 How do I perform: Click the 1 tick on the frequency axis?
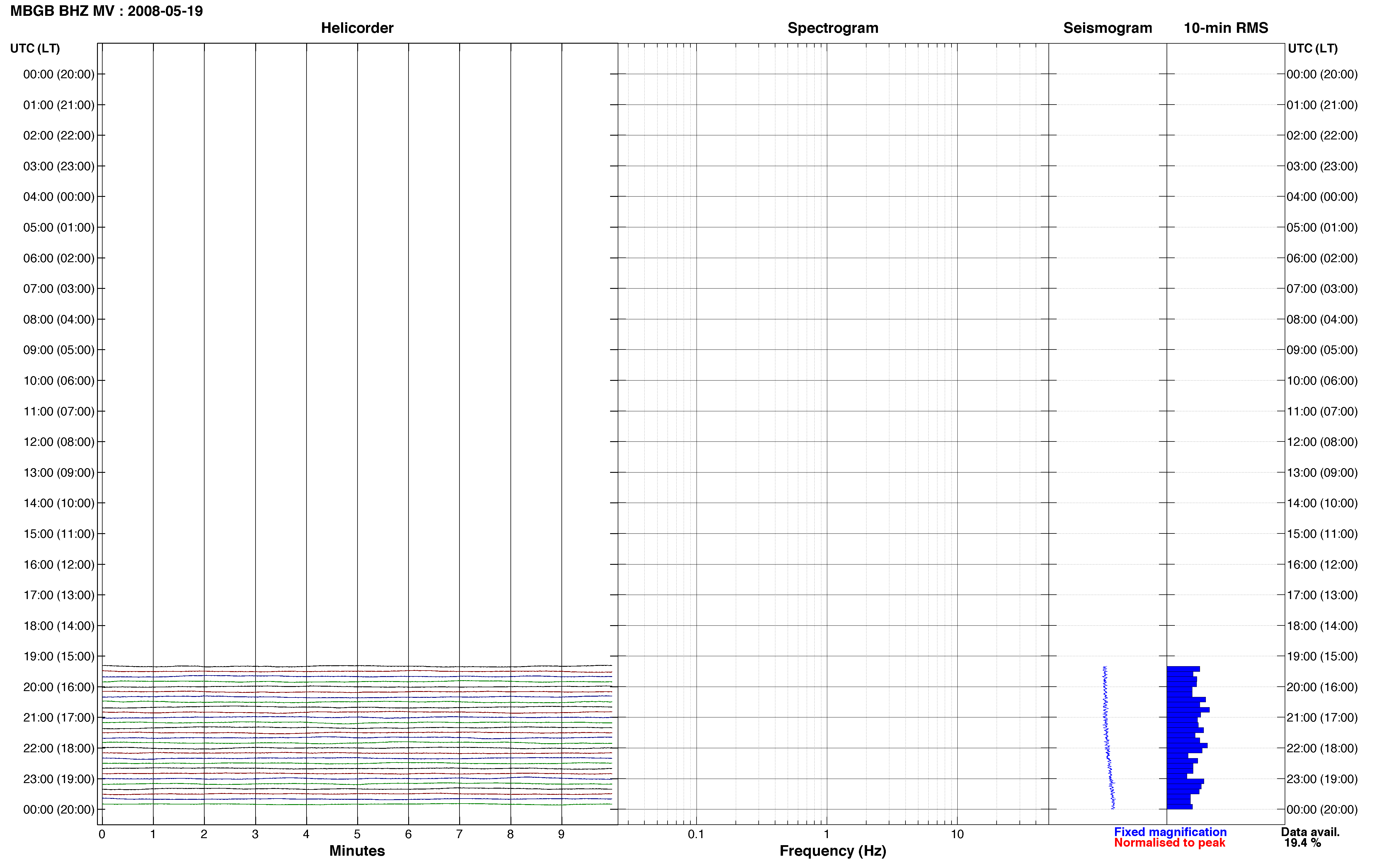826,835
